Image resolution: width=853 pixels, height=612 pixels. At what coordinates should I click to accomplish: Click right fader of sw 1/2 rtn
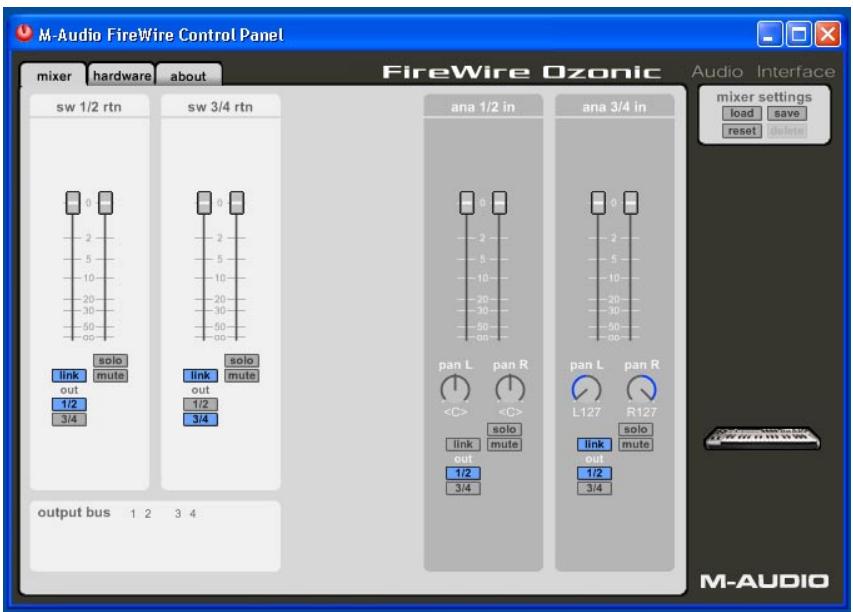106,203
